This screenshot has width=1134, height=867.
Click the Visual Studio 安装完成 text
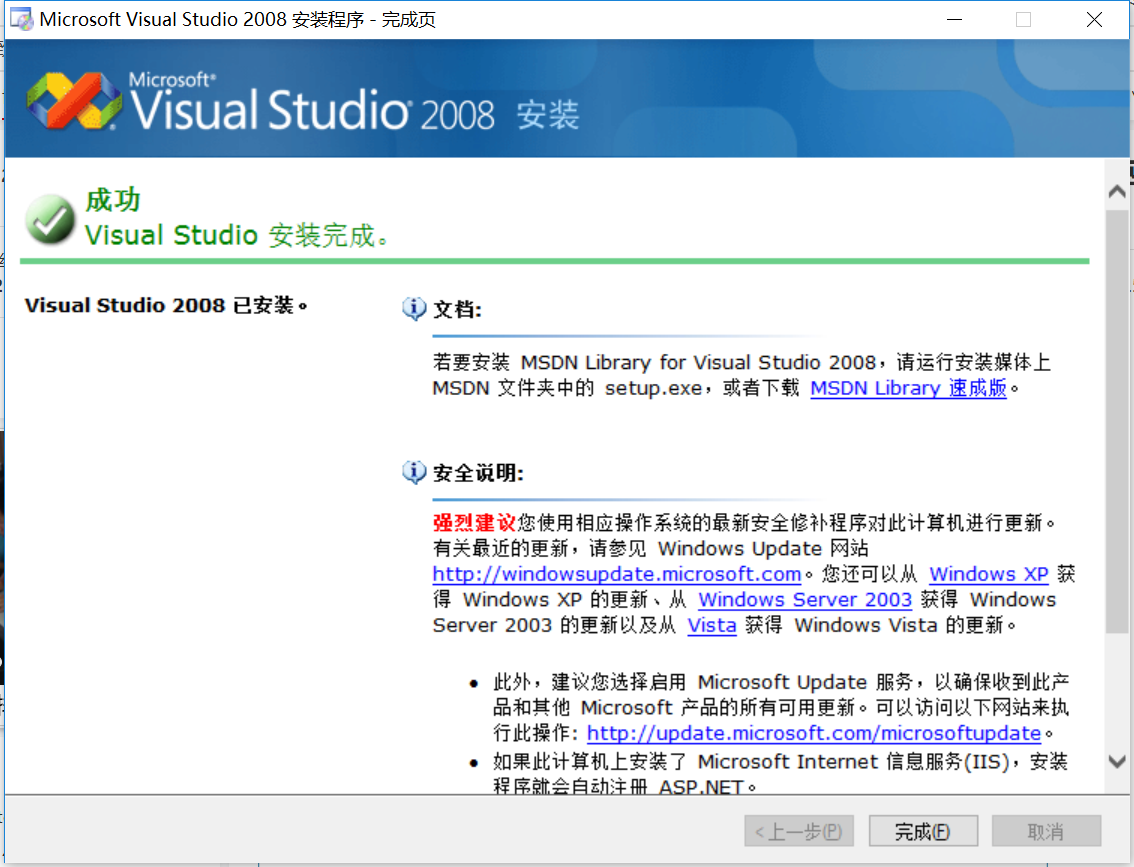(x=236, y=236)
